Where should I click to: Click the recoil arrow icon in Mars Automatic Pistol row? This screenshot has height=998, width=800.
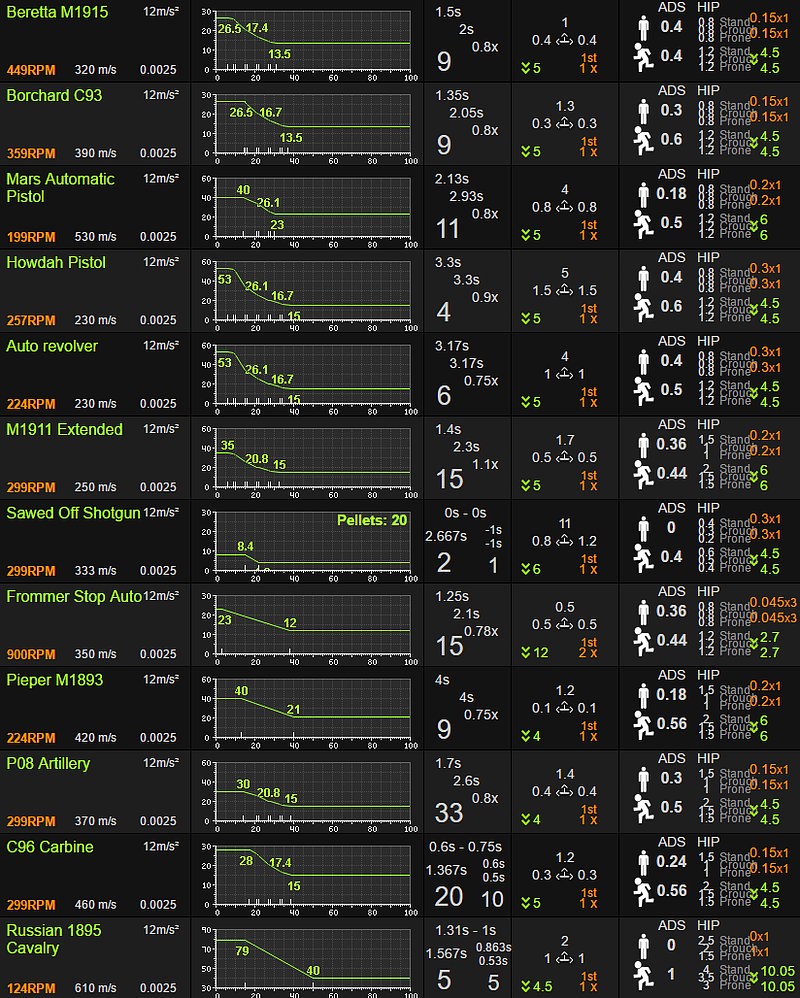coord(565,207)
